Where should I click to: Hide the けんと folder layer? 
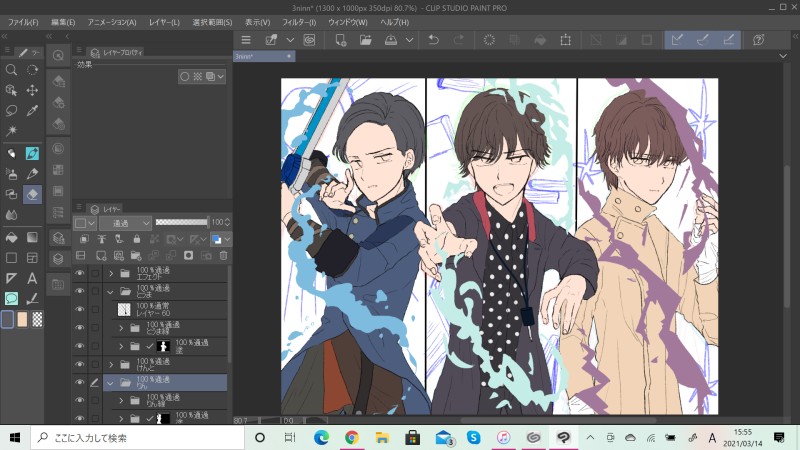coord(80,364)
